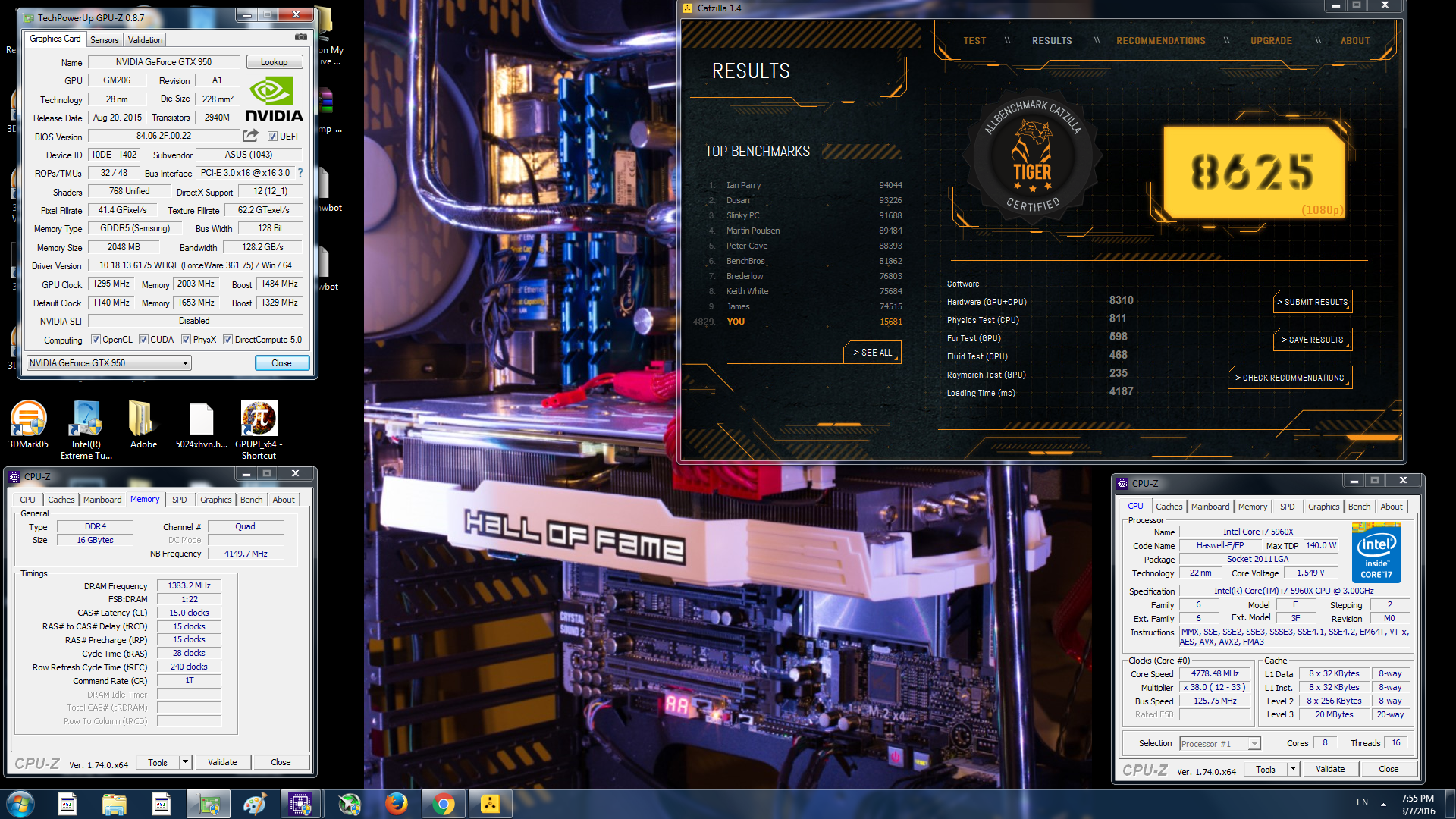Image resolution: width=1456 pixels, height=819 pixels.
Task: Click the 8625 score box in Catzilla
Action: coord(1254,172)
